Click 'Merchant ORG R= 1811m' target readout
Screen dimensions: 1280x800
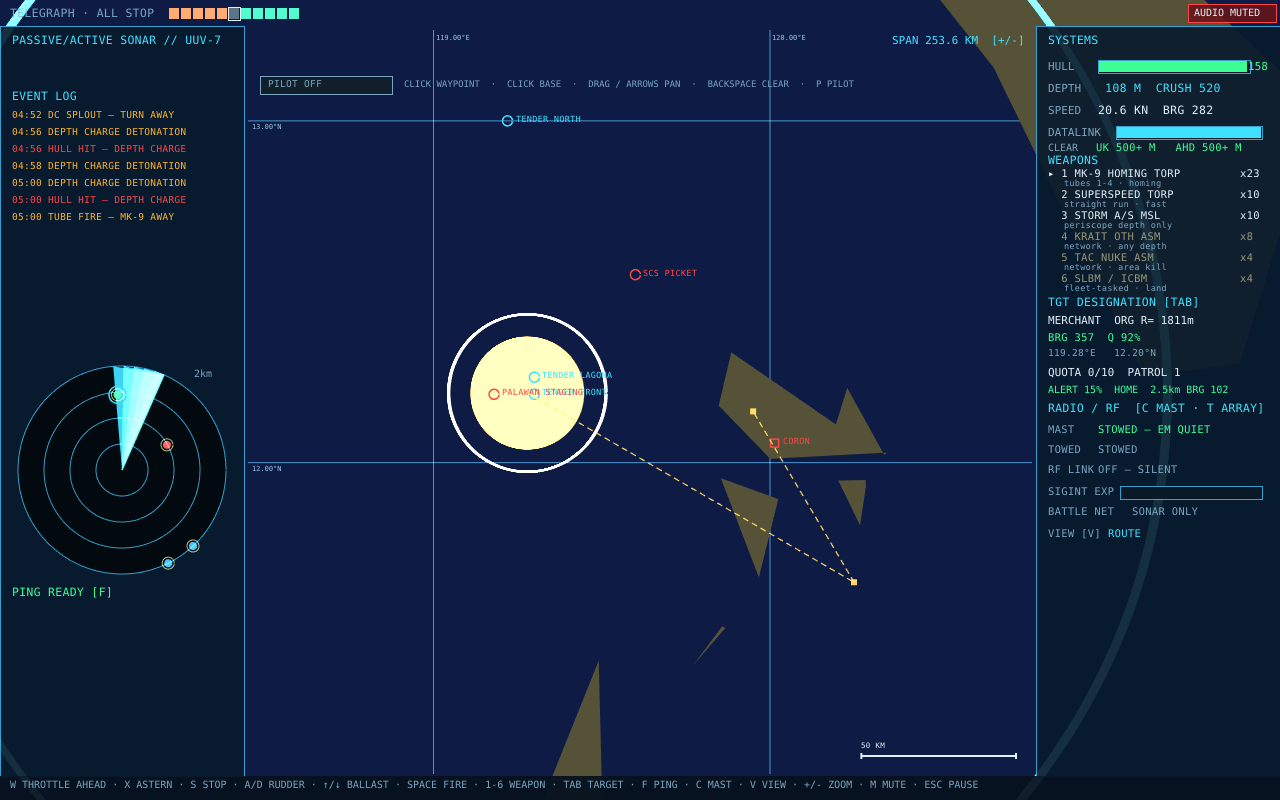tap(1120, 321)
